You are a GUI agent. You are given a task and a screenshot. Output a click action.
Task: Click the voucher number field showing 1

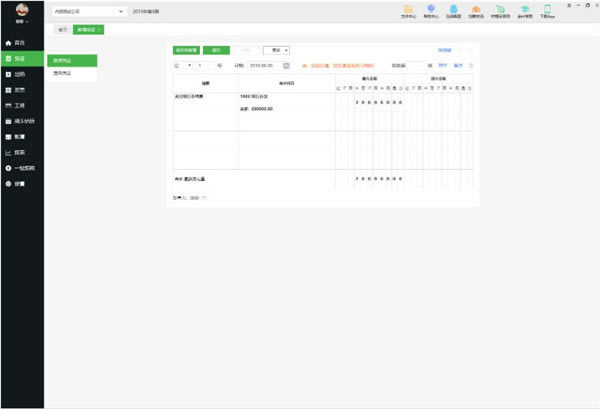(x=206, y=66)
